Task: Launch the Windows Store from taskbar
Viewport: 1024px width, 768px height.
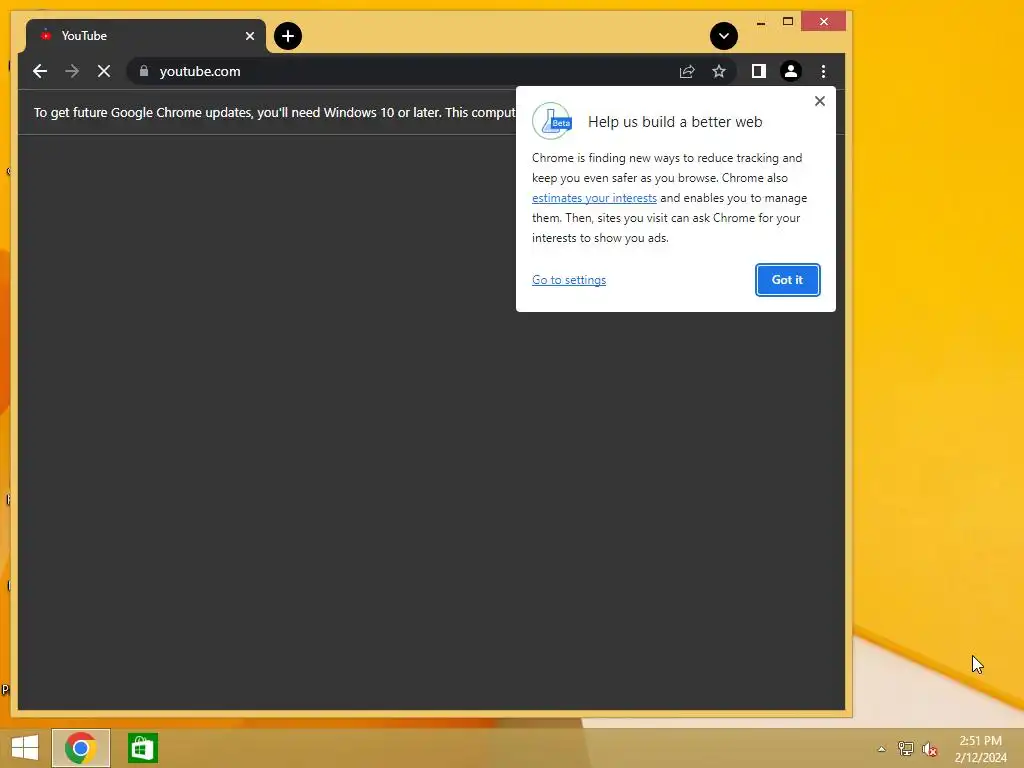Action: 142,748
